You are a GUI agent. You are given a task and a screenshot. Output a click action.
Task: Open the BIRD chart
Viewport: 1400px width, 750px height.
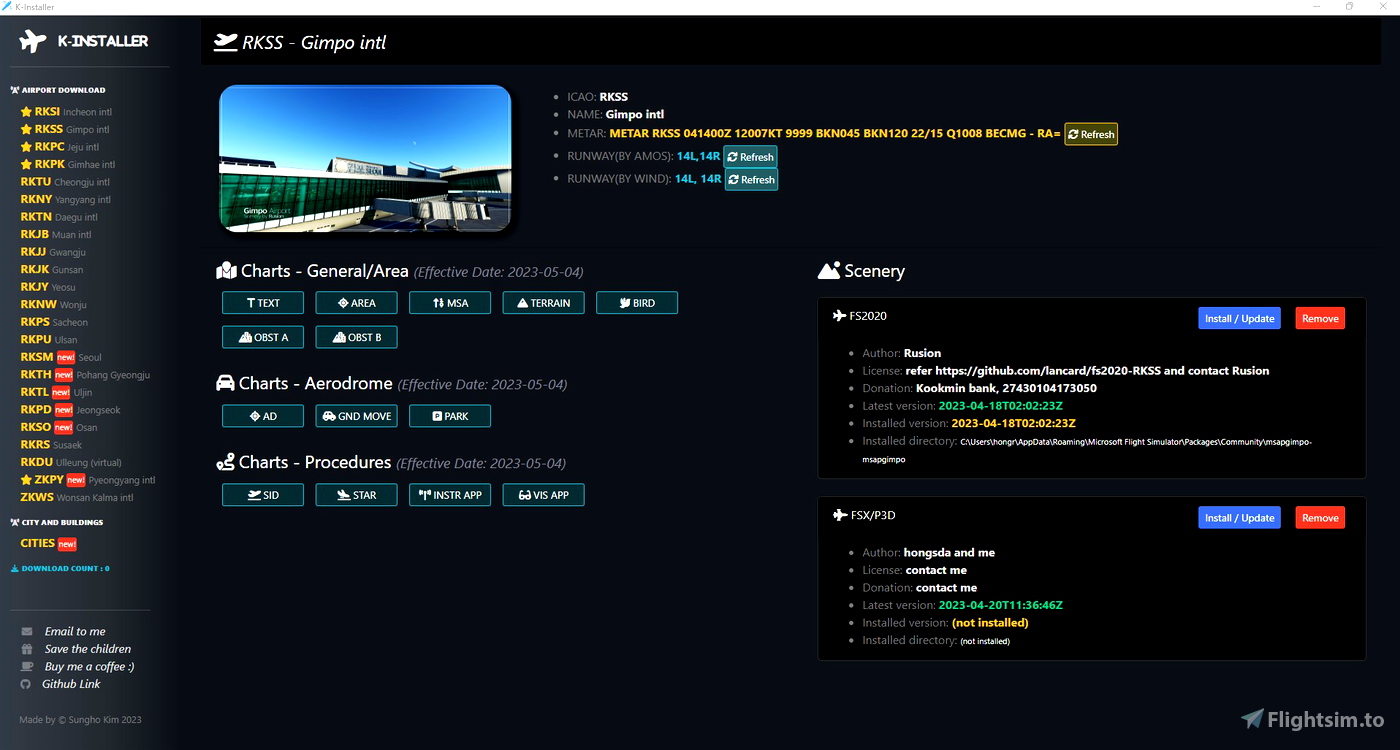637,303
